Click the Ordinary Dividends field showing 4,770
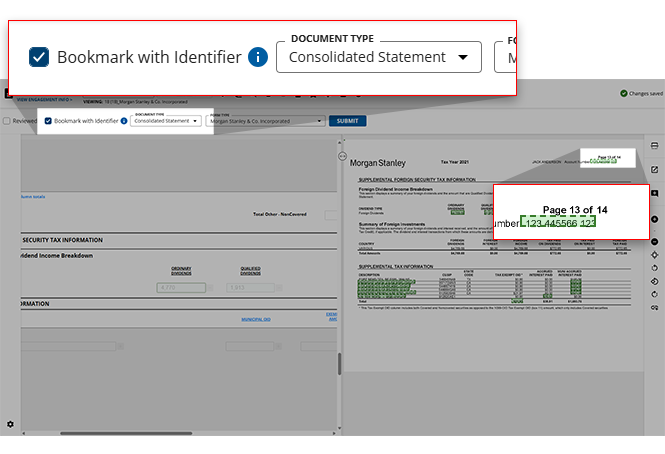The image size is (665, 454). (181, 288)
